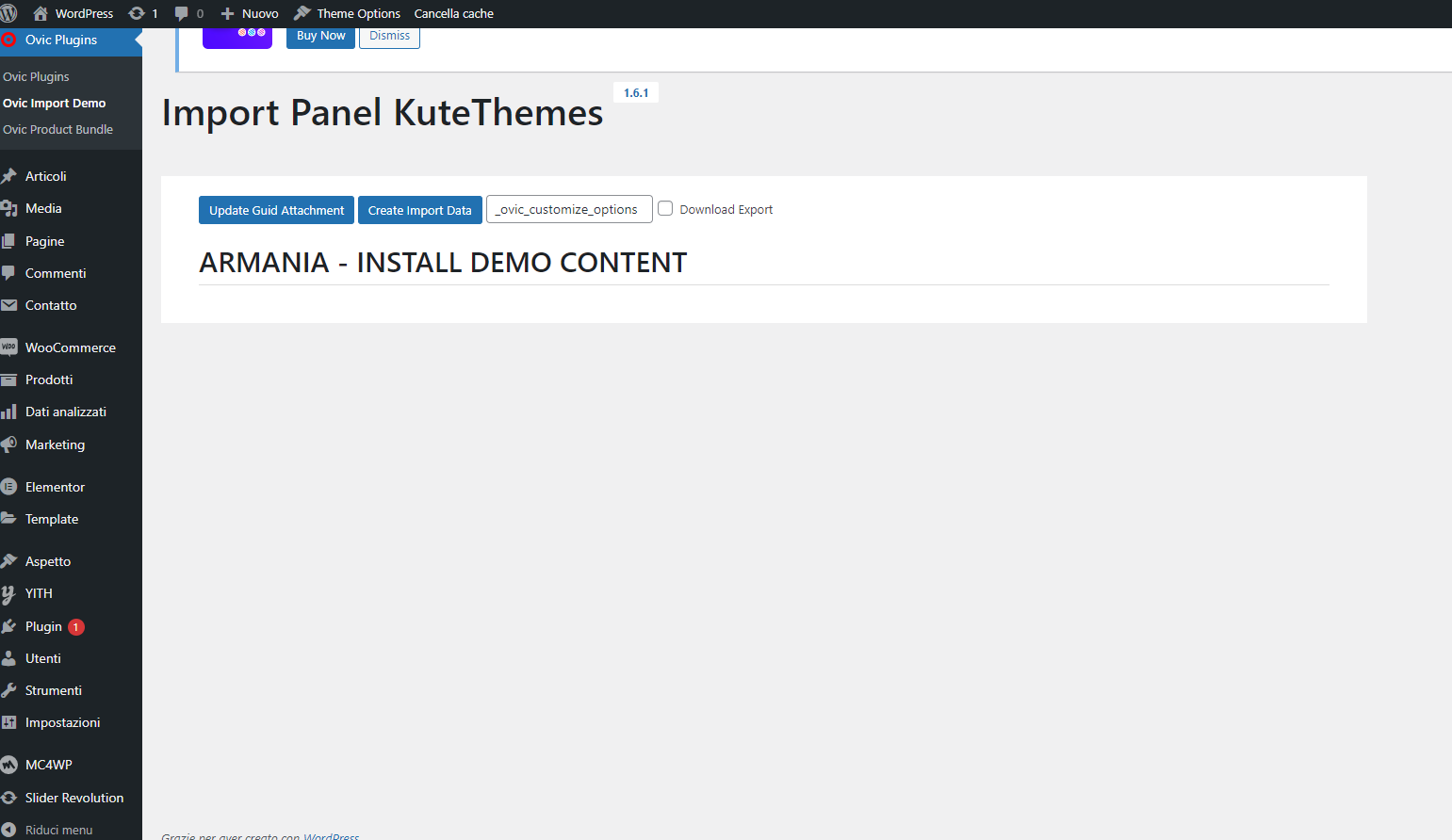Dismiss the promo notice with Dismiss button
1452x840 pixels.
390,36
